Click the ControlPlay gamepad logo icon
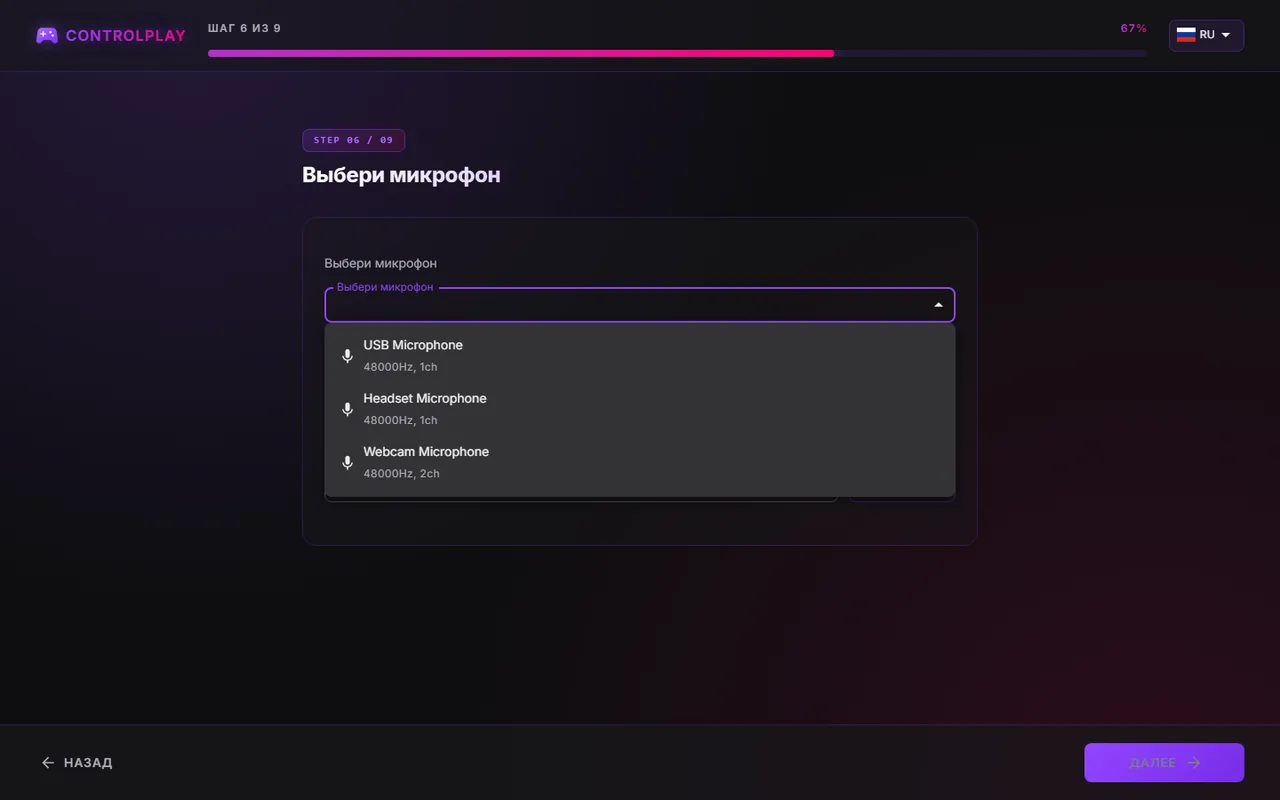The image size is (1280, 800). tap(47, 35)
